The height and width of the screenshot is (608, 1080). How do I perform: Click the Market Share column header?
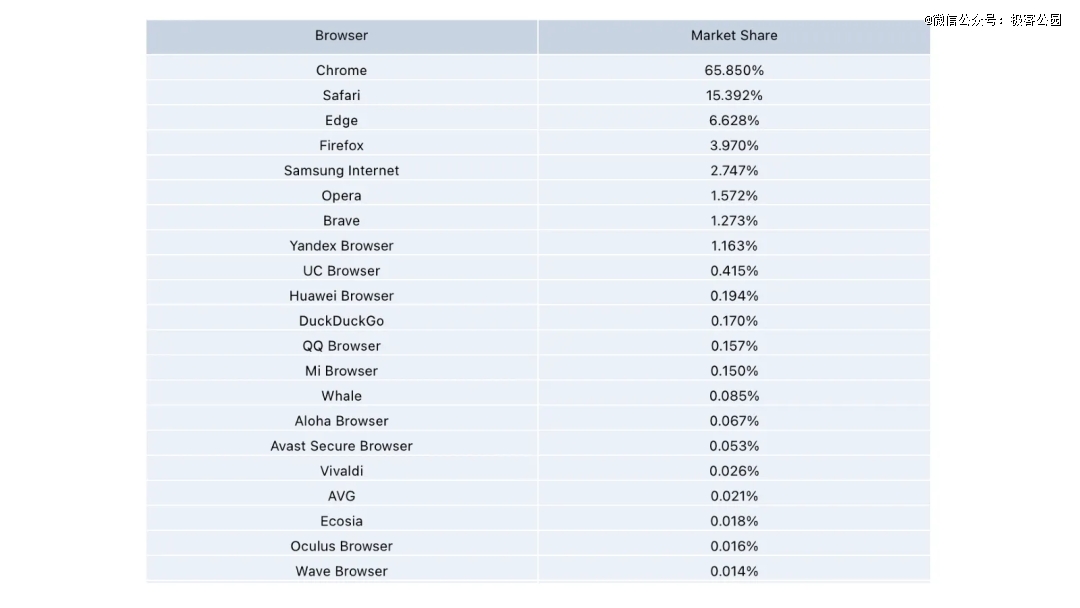click(x=734, y=35)
